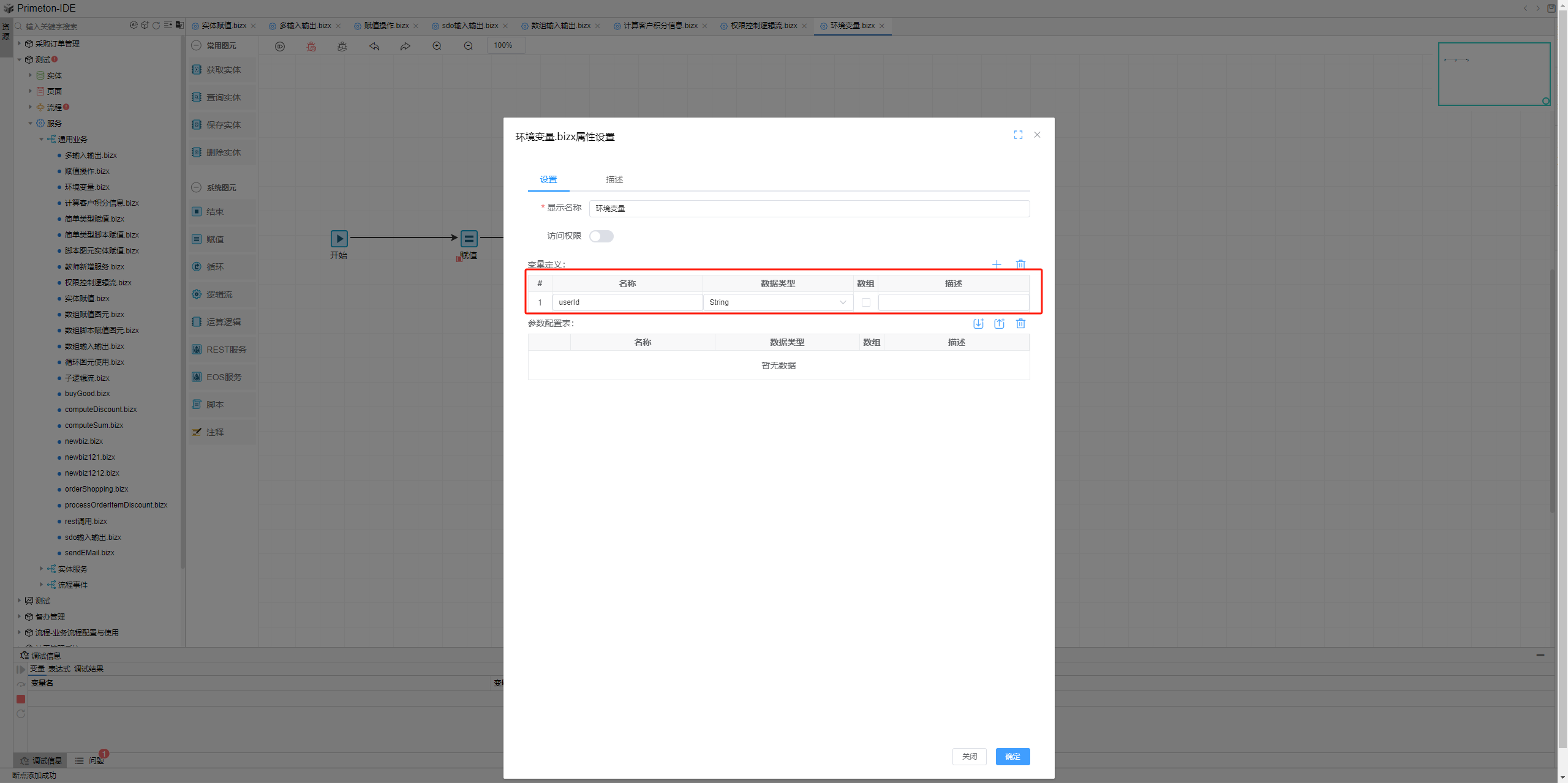Click the zoom in toolbar icon

tap(437, 46)
